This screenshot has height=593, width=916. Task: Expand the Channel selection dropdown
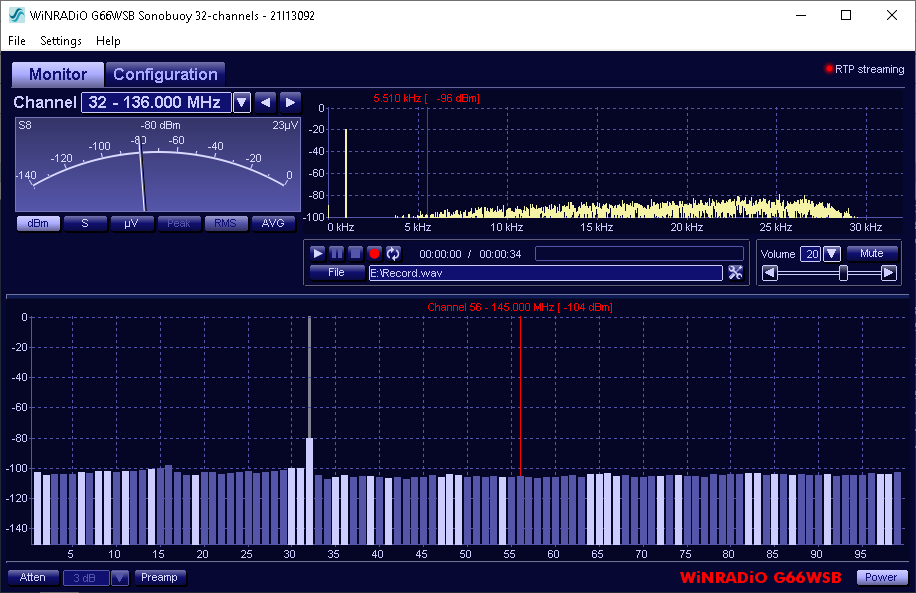click(x=241, y=102)
